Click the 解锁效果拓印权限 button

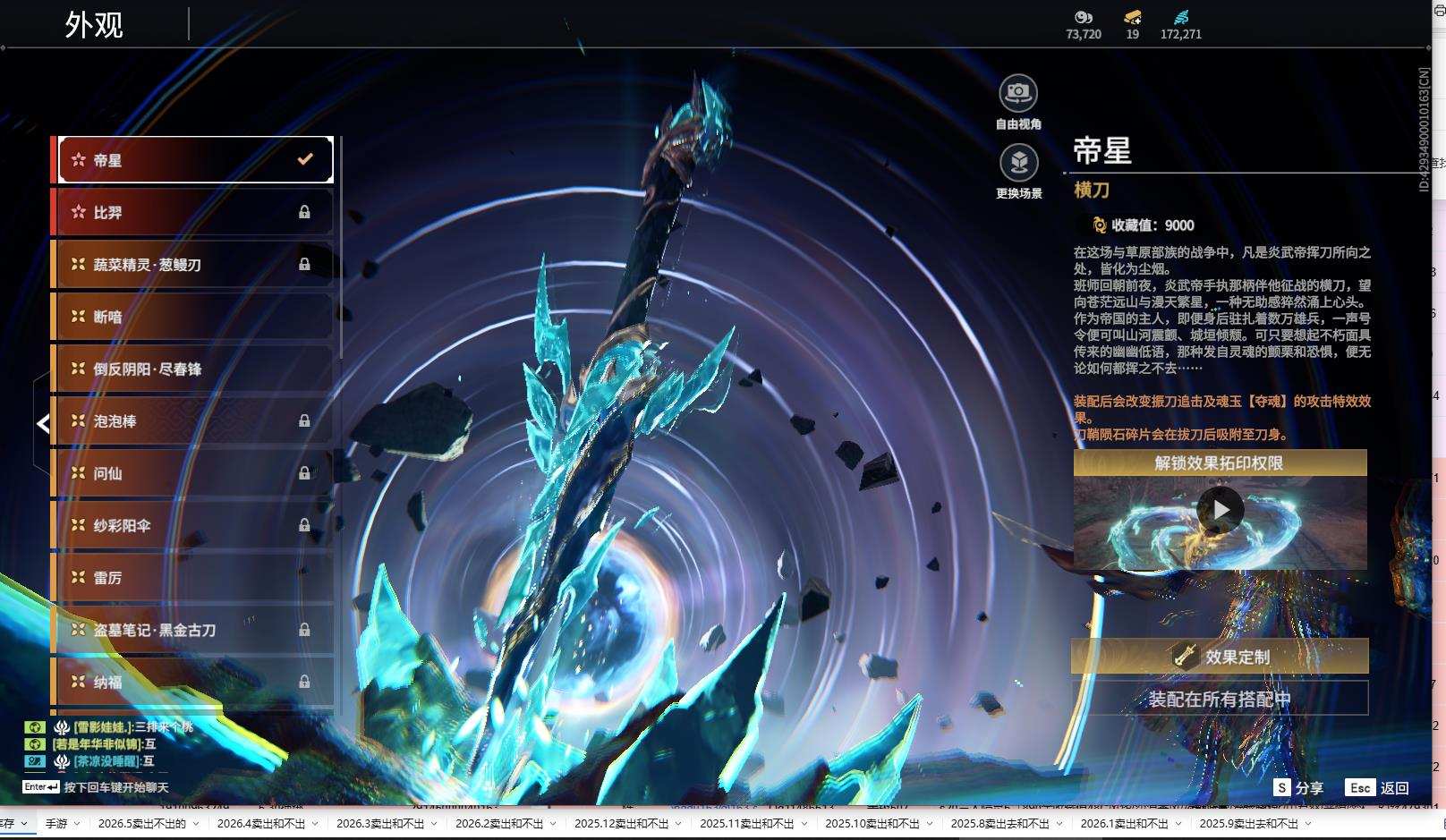click(1220, 462)
